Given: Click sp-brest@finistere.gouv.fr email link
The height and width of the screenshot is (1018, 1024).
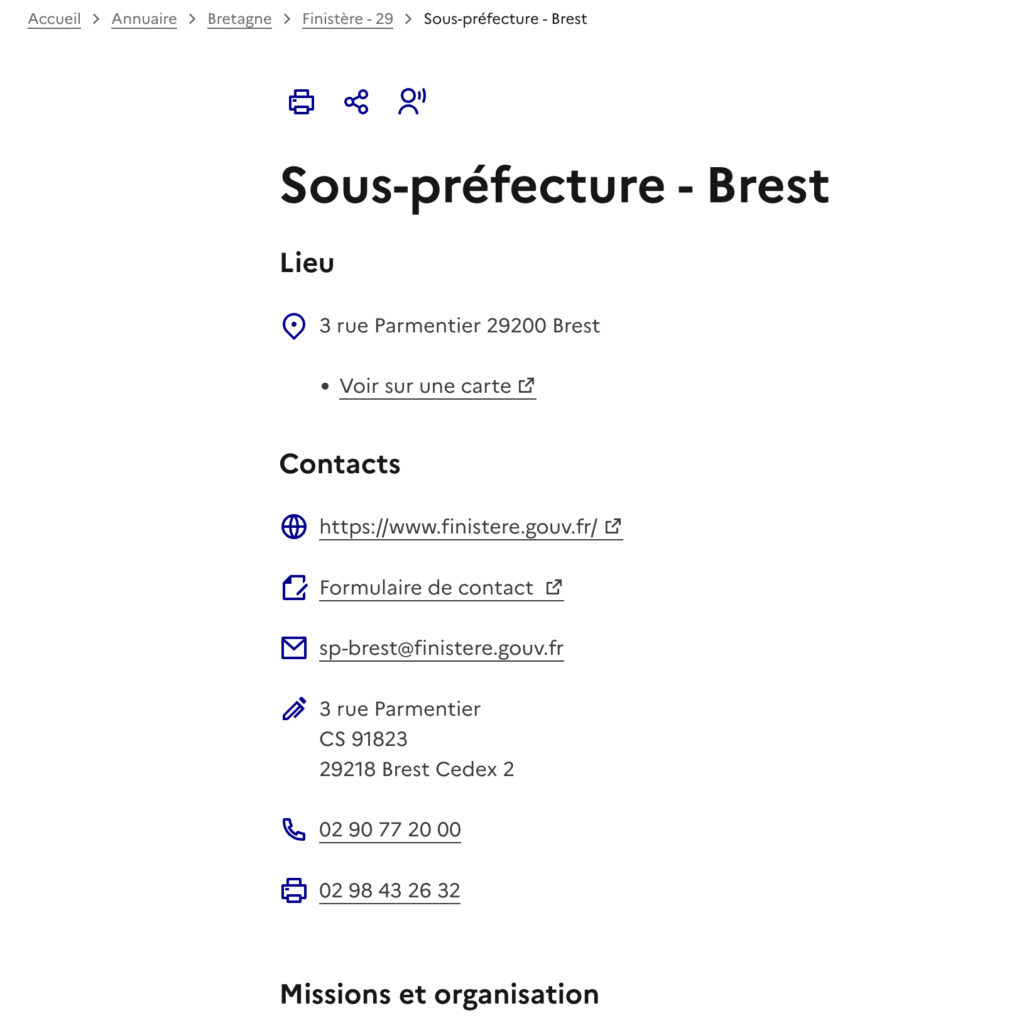Looking at the screenshot, I should [441, 648].
